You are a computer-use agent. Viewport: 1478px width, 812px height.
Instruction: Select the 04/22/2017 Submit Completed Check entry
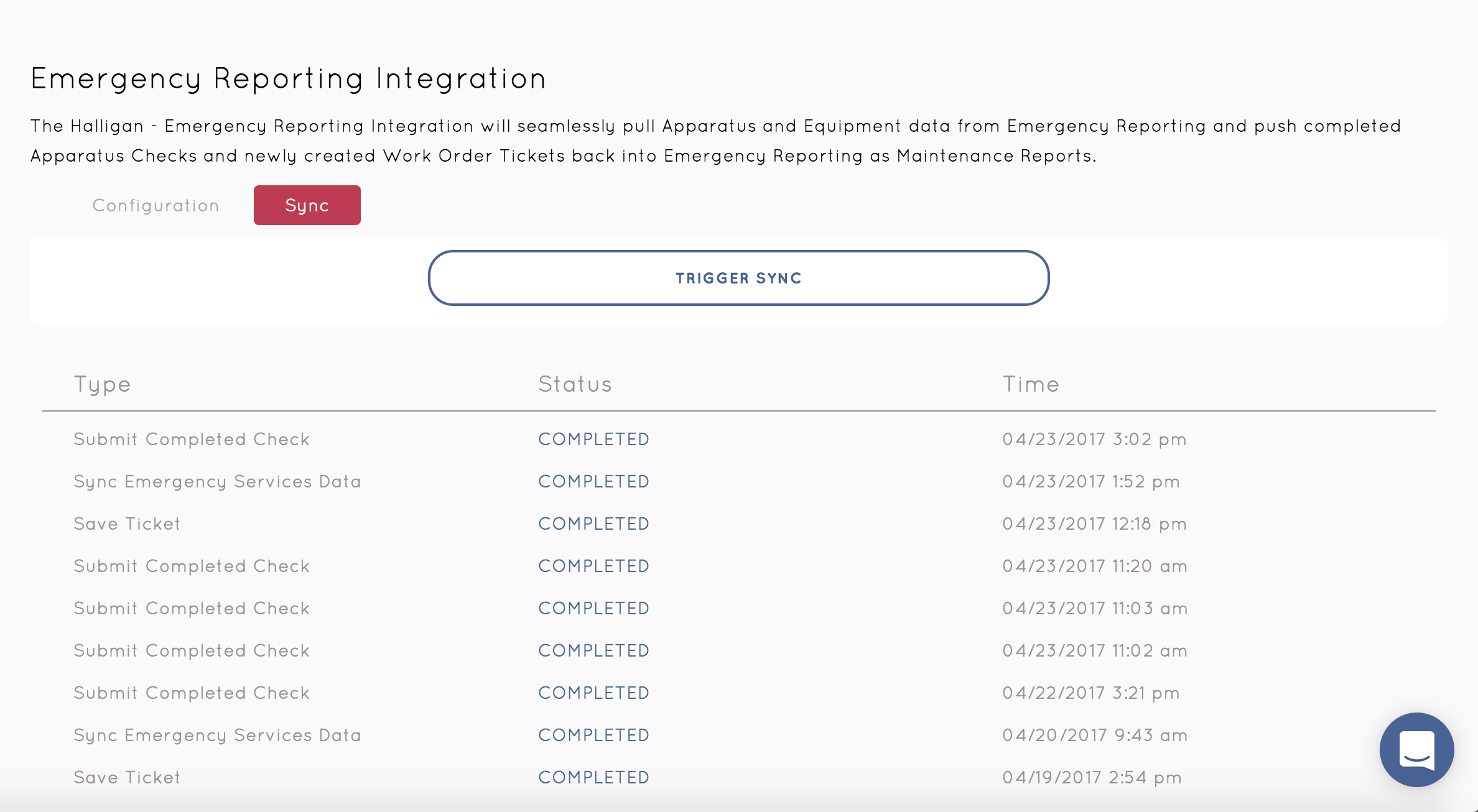click(x=192, y=693)
